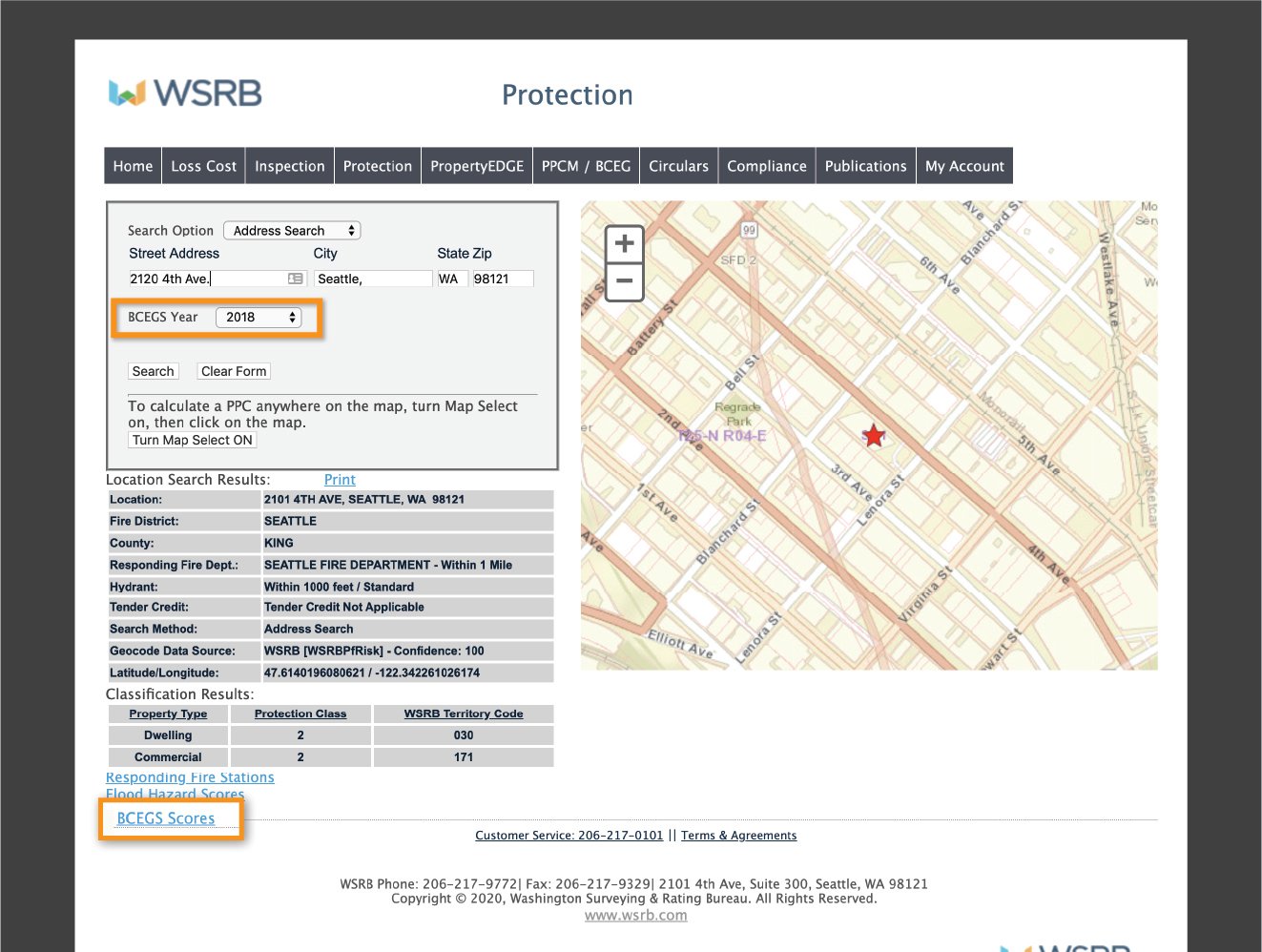Viewport: 1262px width, 952px height.
Task: Open the BCEGS Scores link
Action: coord(165,817)
